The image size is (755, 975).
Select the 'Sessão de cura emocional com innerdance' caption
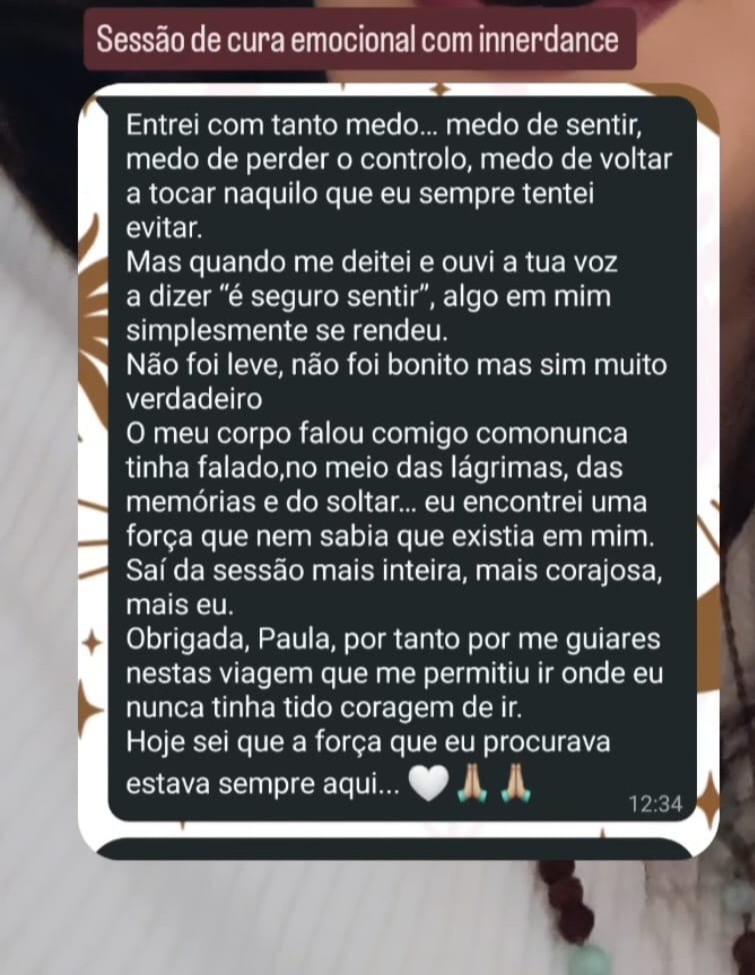point(359,39)
